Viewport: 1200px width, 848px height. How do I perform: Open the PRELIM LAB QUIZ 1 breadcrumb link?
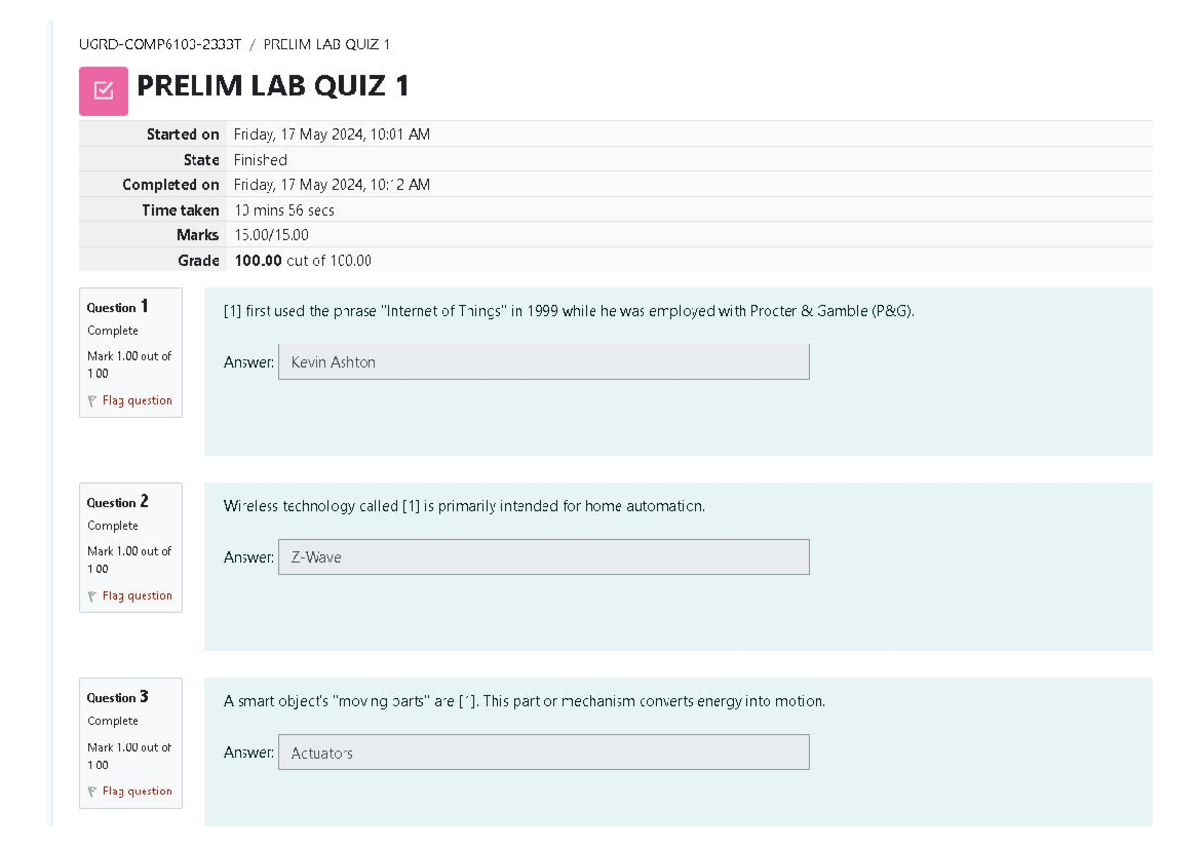327,44
